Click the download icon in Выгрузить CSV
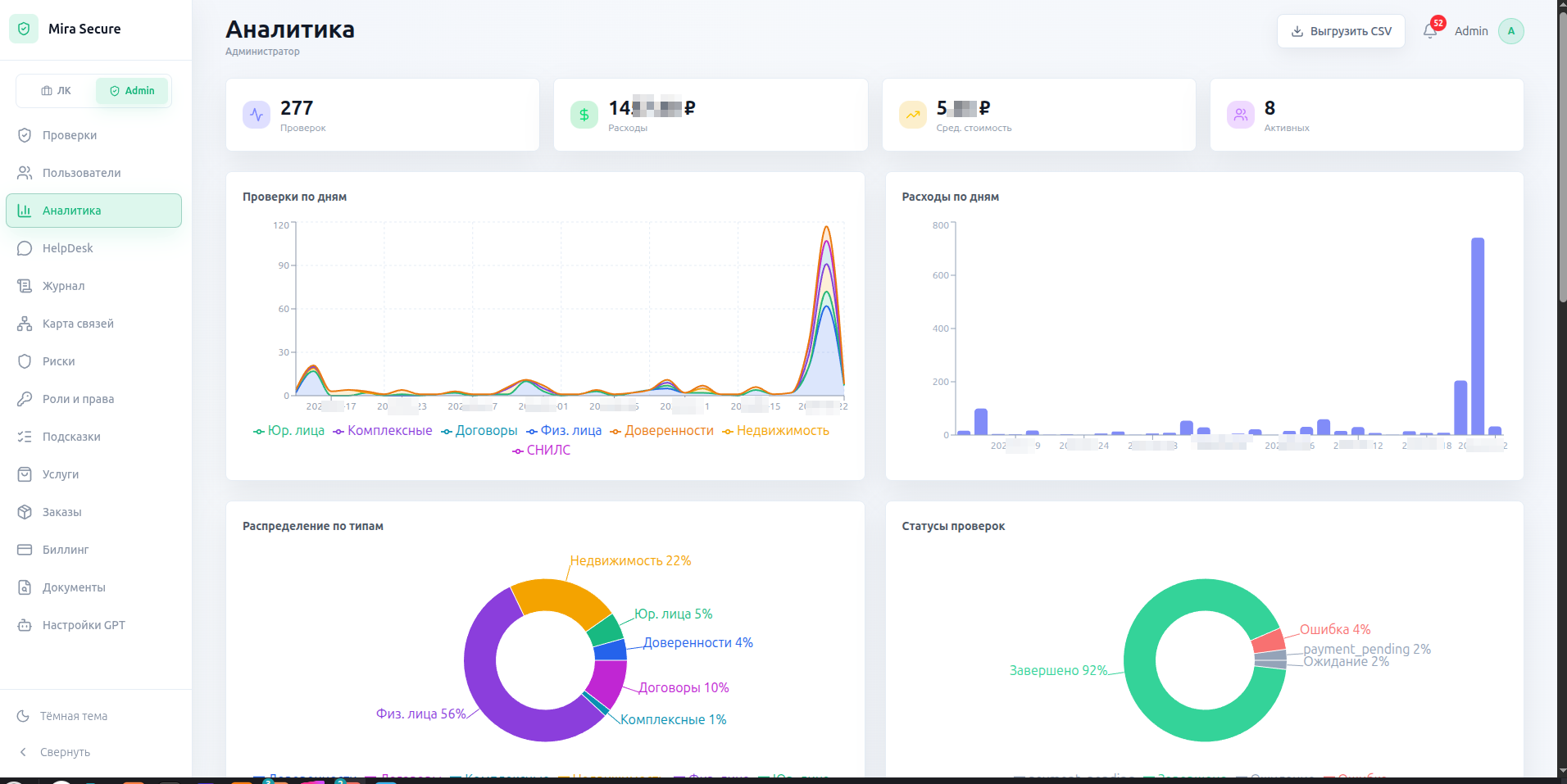Screen dimensions: 1567x784 1297,31
